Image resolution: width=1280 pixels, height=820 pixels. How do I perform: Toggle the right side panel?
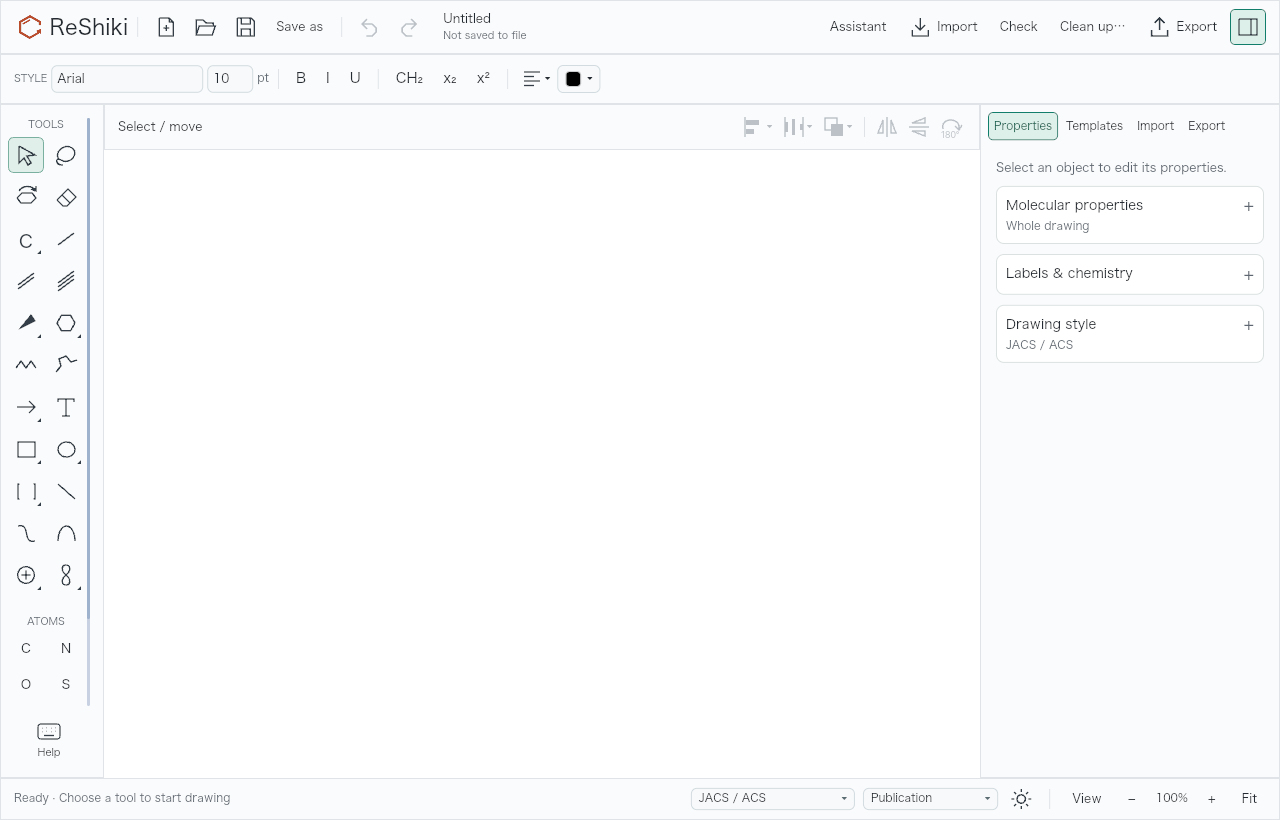pyautogui.click(x=1248, y=27)
